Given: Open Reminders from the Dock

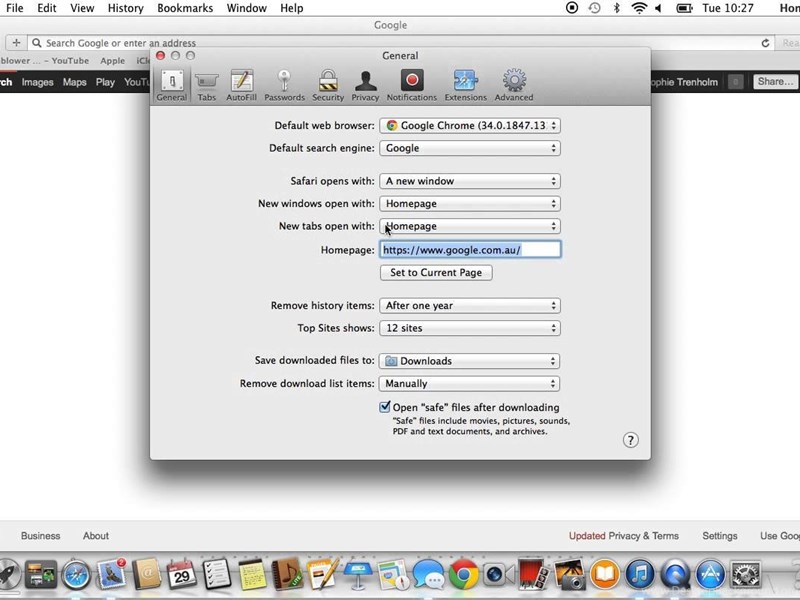Looking at the screenshot, I should [x=216, y=574].
